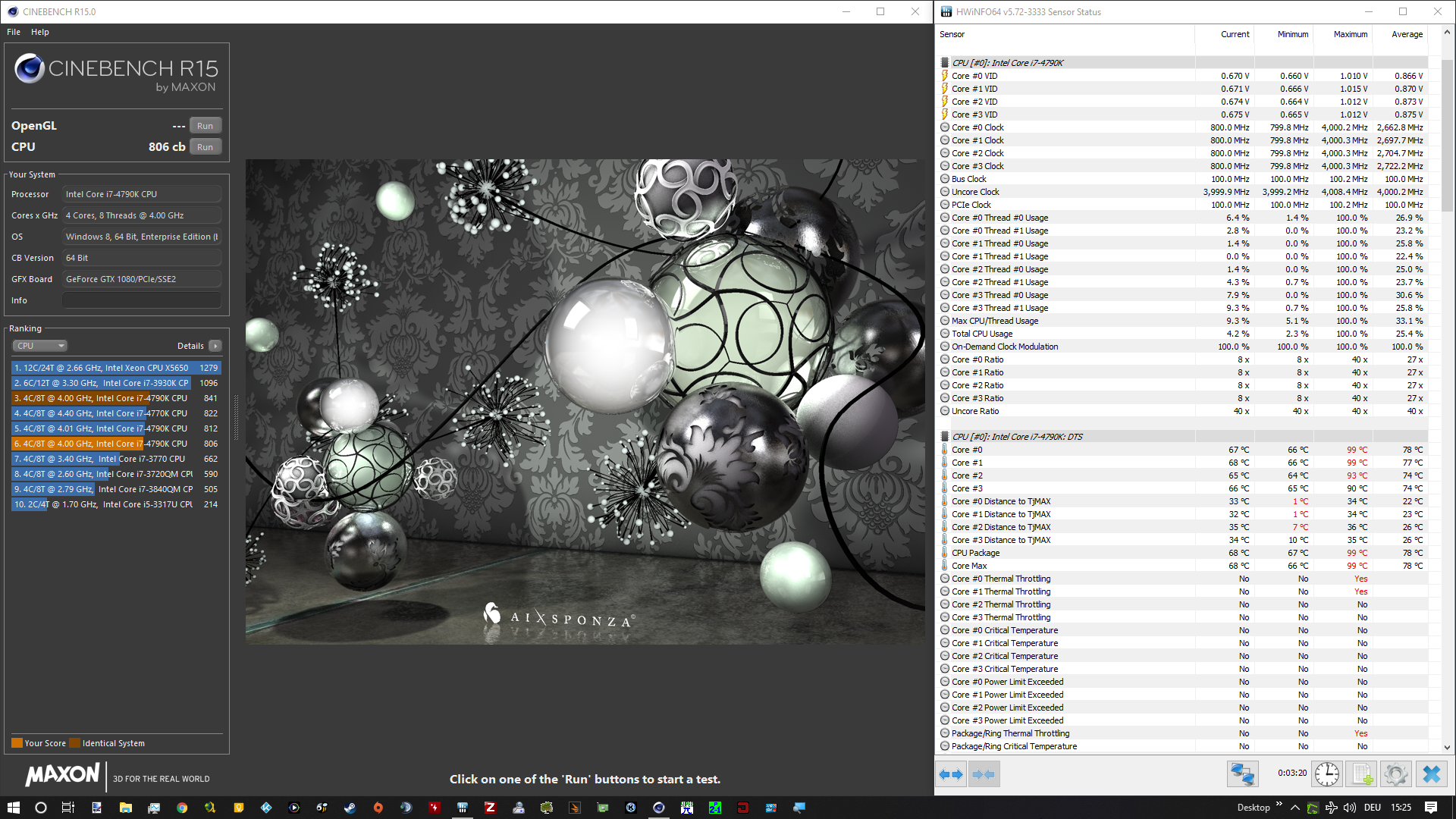Viewport: 1456px width, 819px height.
Task: Click HWiNFO shrink sensor columns arrows icon
Action: coord(984,774)
